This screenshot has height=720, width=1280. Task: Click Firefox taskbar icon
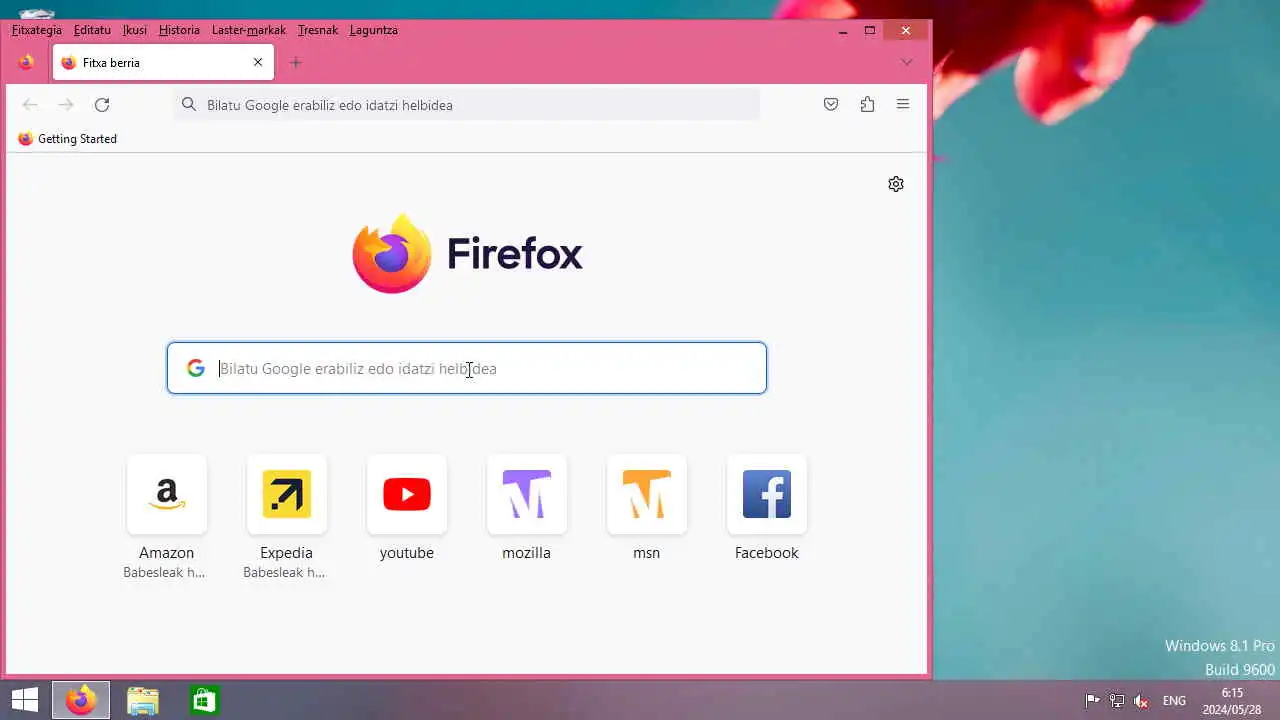[x=81, y=700]
